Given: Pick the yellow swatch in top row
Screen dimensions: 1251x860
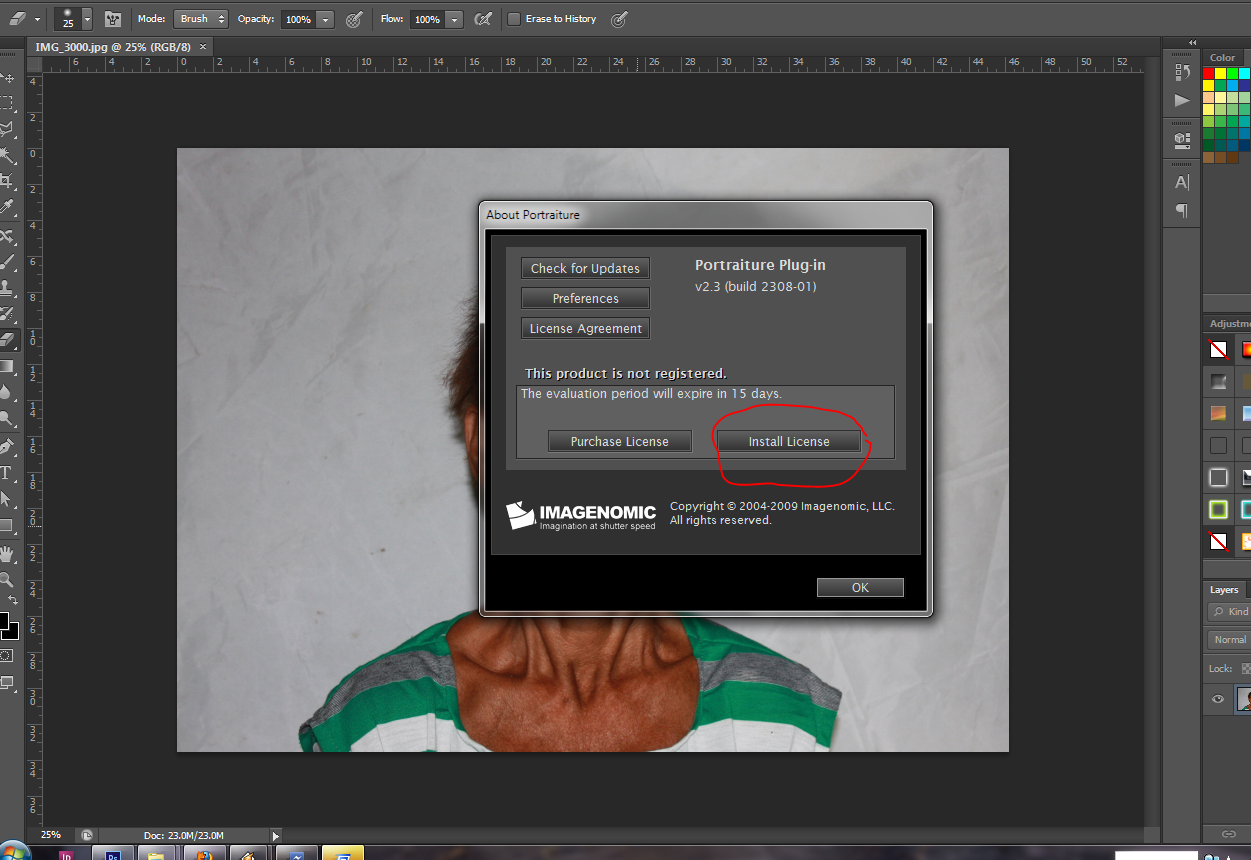Looking at the screenshot, I should 1221,74.
